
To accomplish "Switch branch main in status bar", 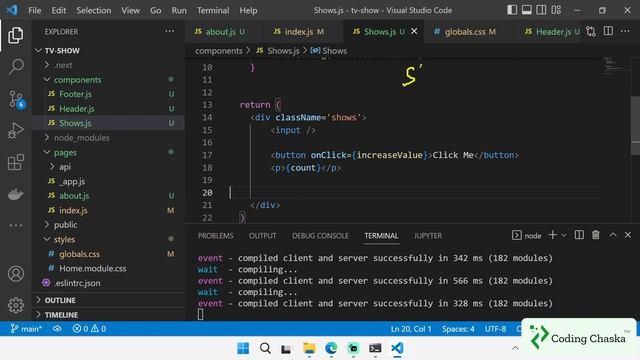I will pyautogui.click(x=26, y=329).
